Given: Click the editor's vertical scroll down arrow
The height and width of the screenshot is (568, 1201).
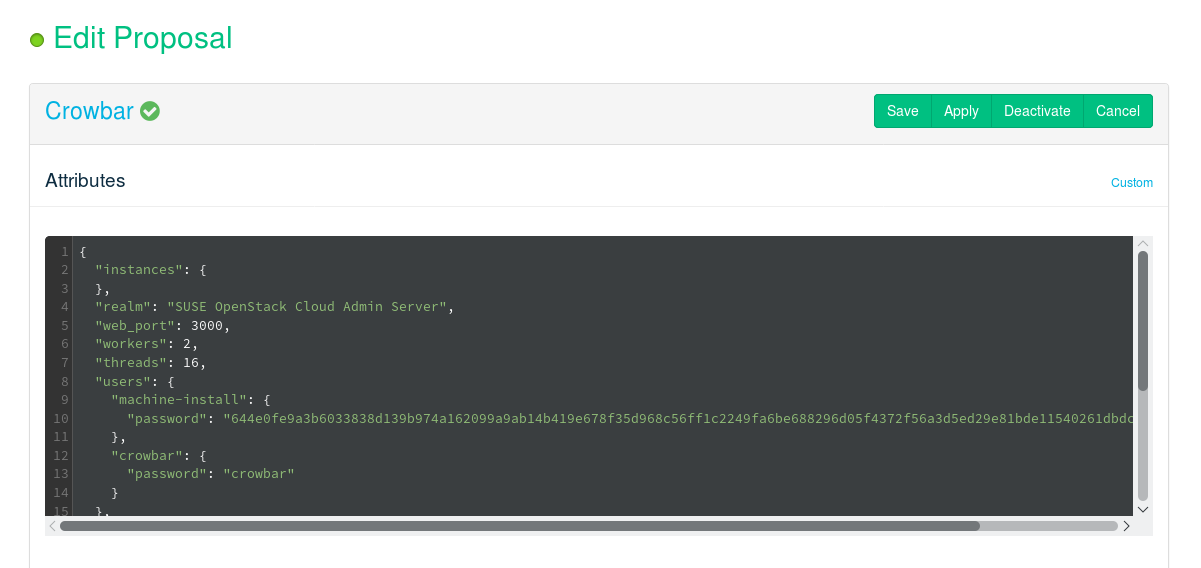Looking at the screenshot, I should 1143,508.
